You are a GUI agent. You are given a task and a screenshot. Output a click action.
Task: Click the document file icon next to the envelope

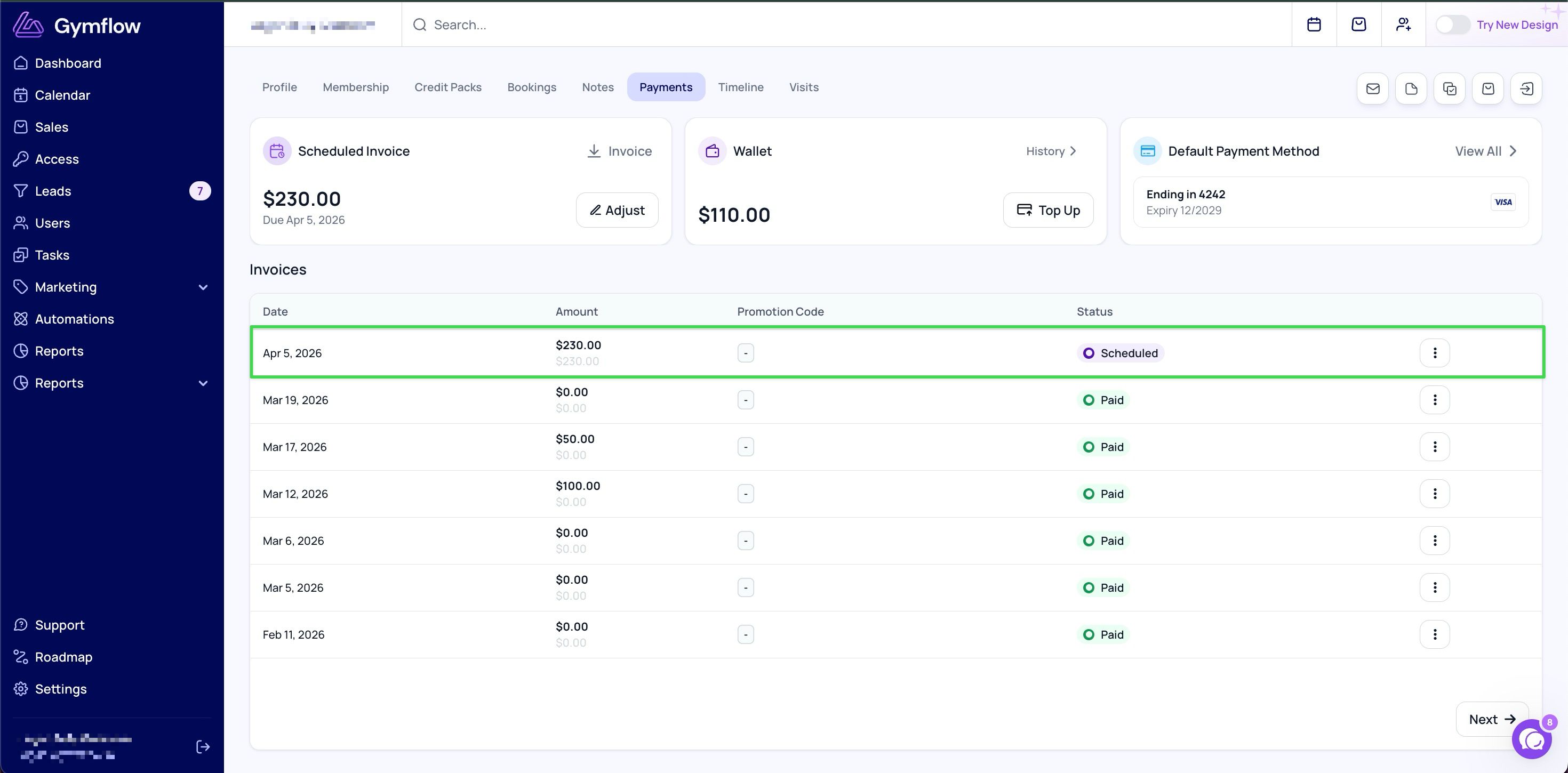(x=1411, y=89)
